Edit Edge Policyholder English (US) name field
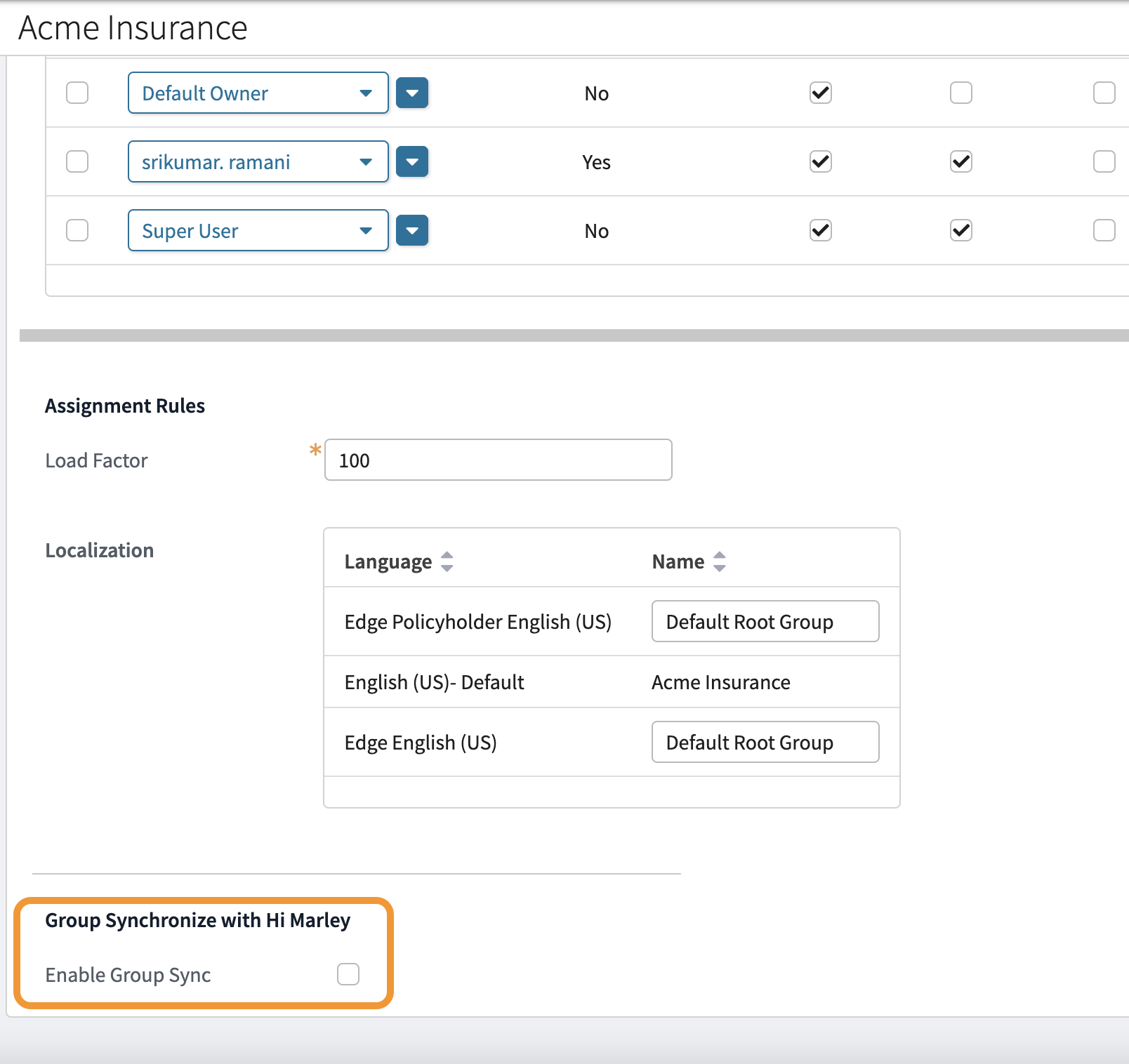 [765, 621]
